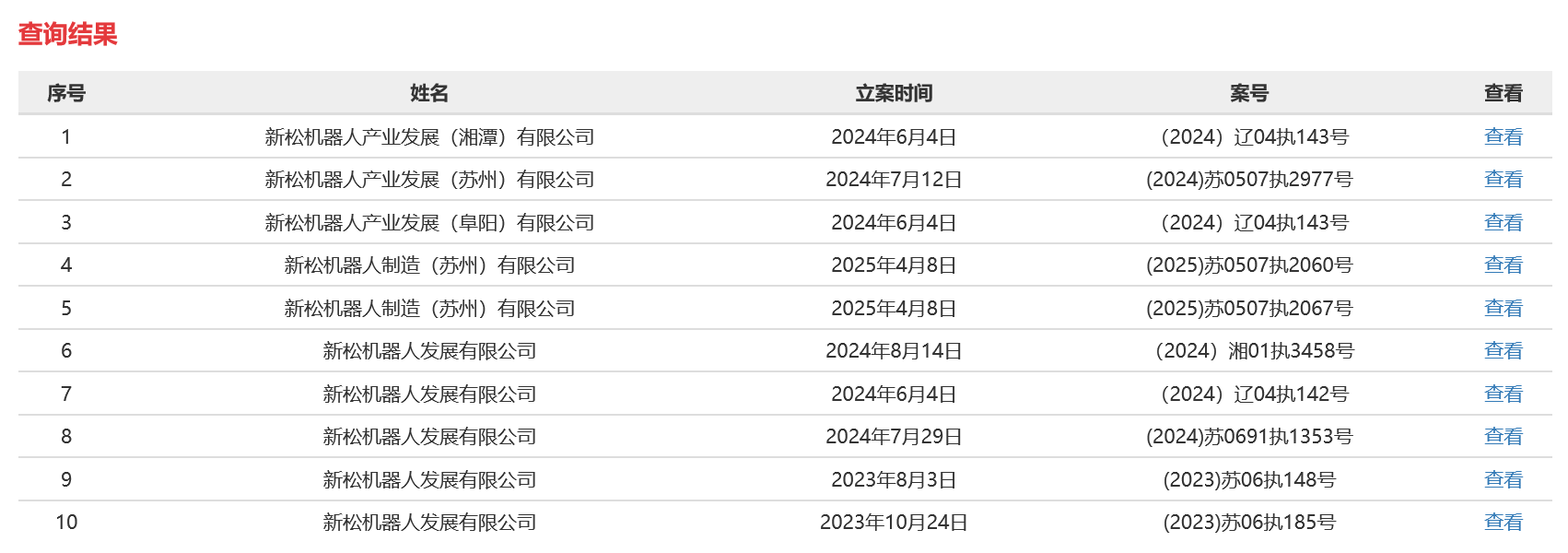Viewport: 1568px width, 553px height.
Task: Open 查看 for 湘01执3458号
Action: [1503, 350]
